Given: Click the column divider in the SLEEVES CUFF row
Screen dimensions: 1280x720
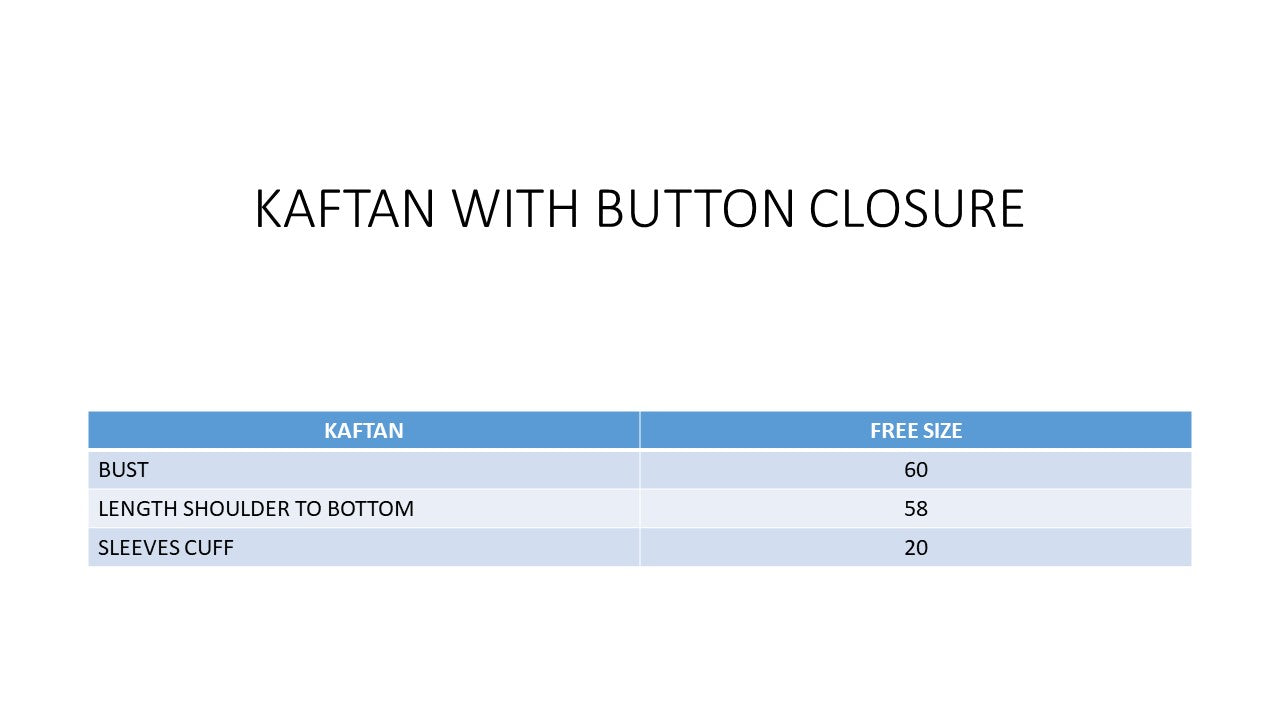Looking at the screenshot, I should click(x=640, y=548).
